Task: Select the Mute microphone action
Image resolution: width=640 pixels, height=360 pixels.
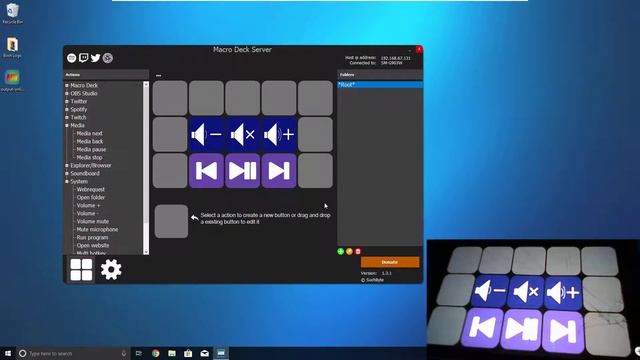Action: (97, 229)
